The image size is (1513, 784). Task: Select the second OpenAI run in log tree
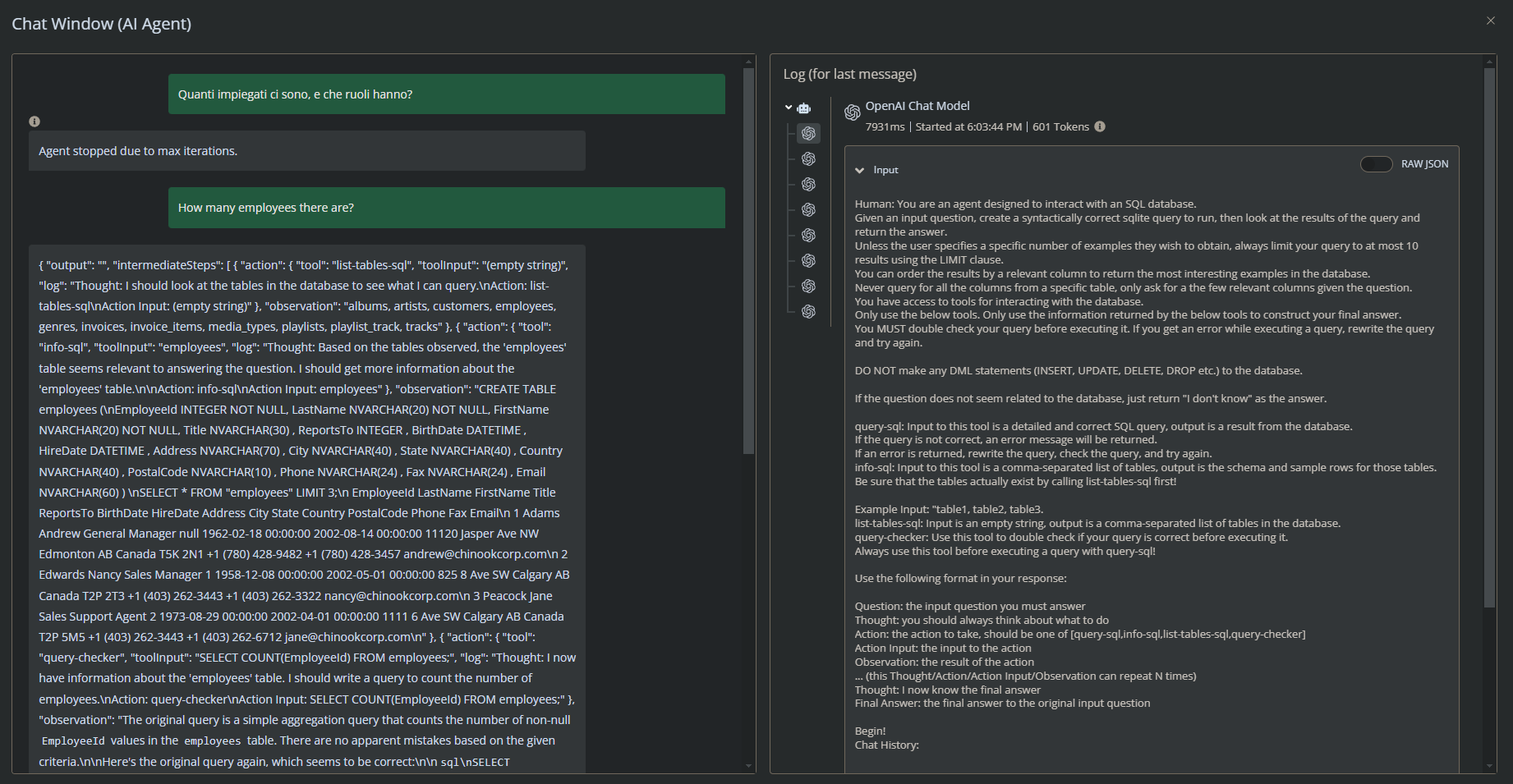[x=809, y=158]
